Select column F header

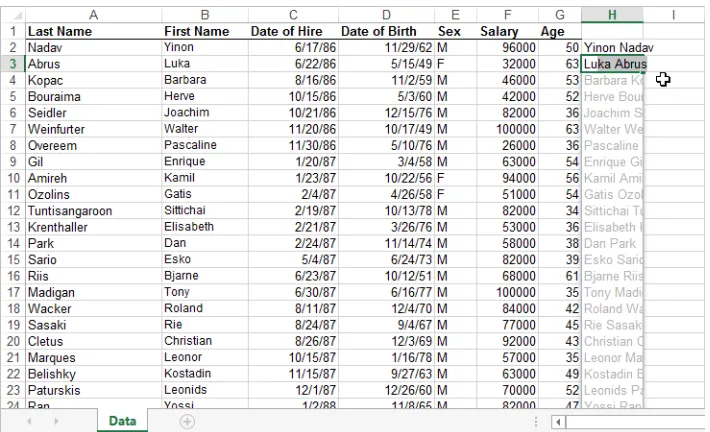click(507, 15)
